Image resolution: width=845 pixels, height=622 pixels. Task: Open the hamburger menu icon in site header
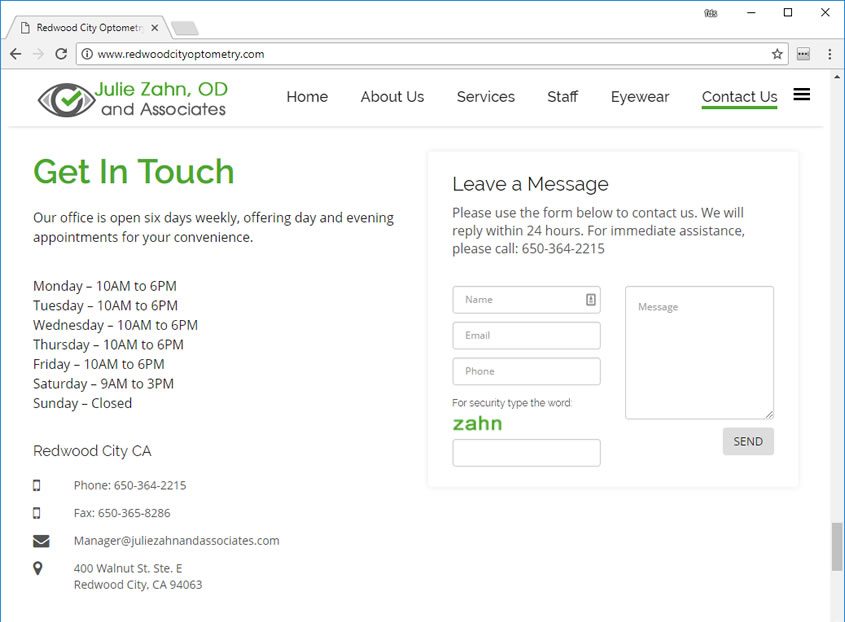[801, 95]
